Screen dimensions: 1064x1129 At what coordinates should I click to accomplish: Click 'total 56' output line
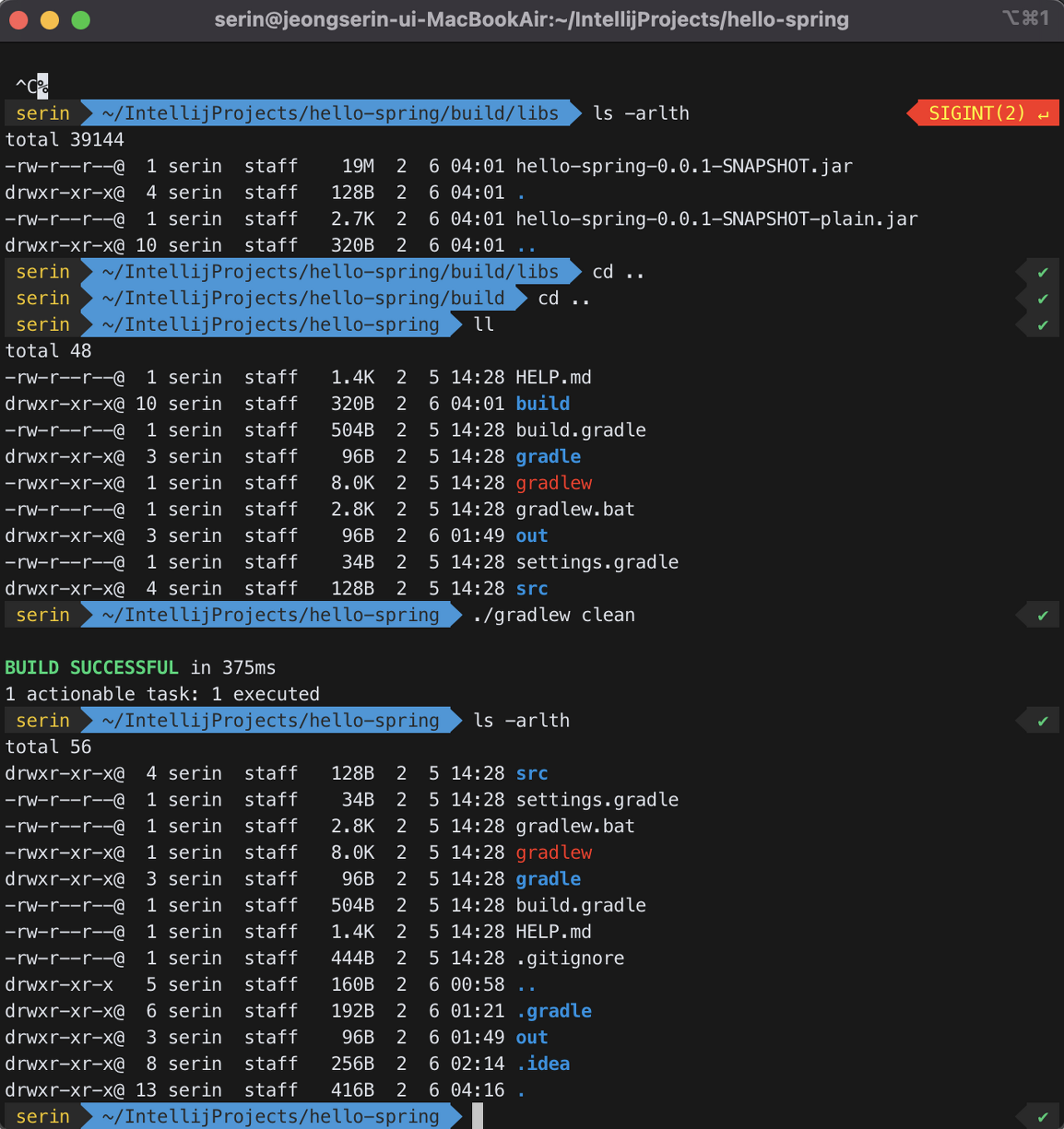pos(48,747)
